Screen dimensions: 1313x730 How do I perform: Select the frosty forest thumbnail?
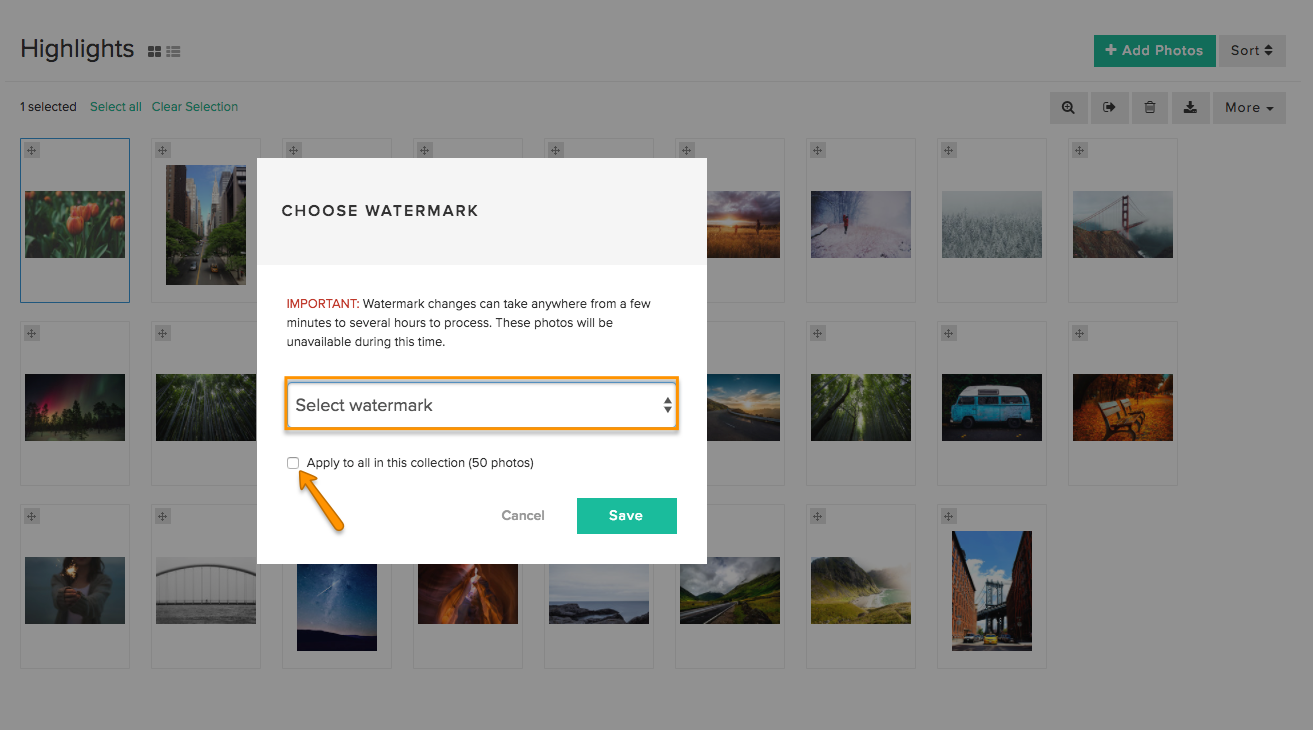tap(992, 224)
